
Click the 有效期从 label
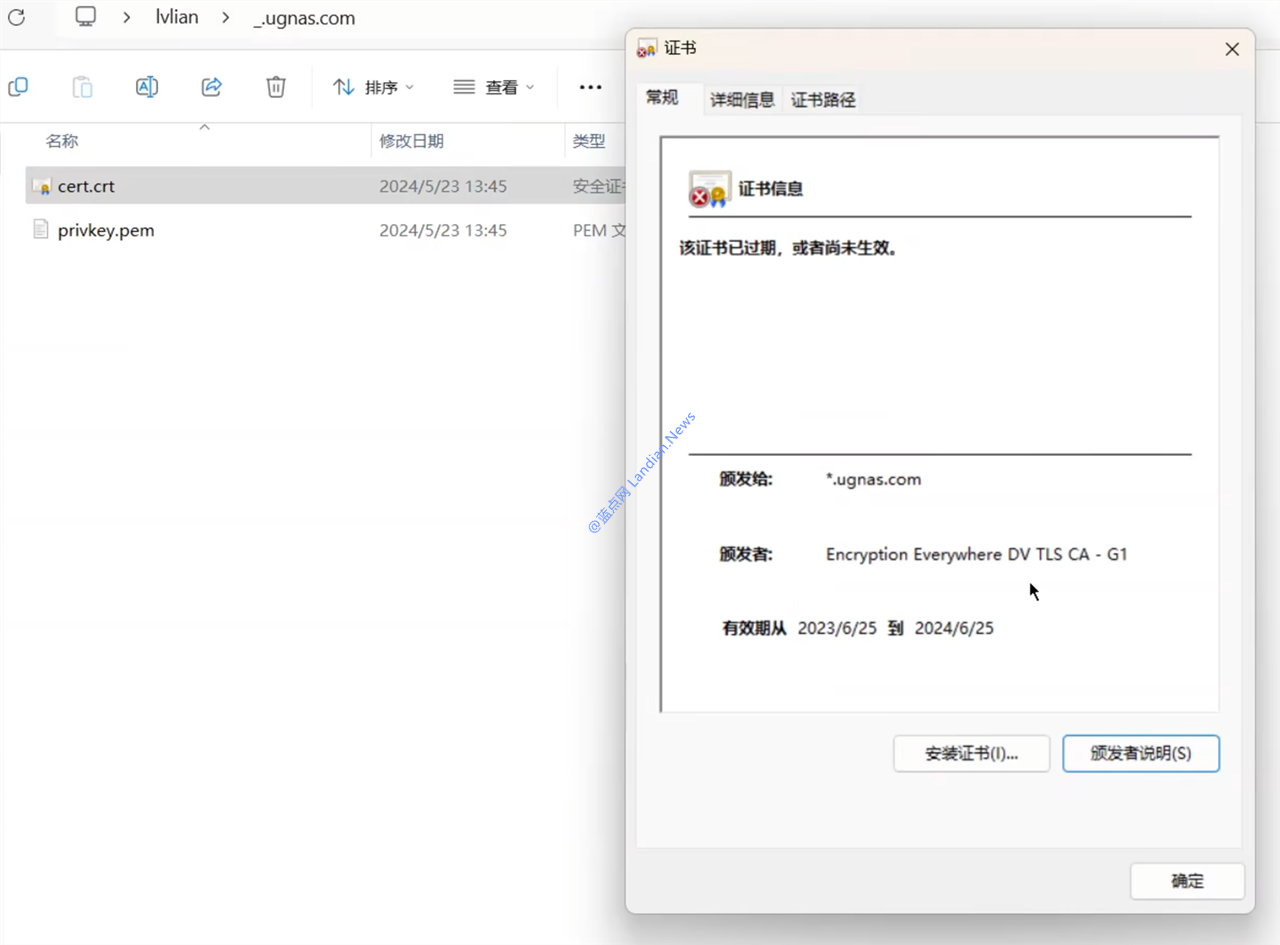755,628
